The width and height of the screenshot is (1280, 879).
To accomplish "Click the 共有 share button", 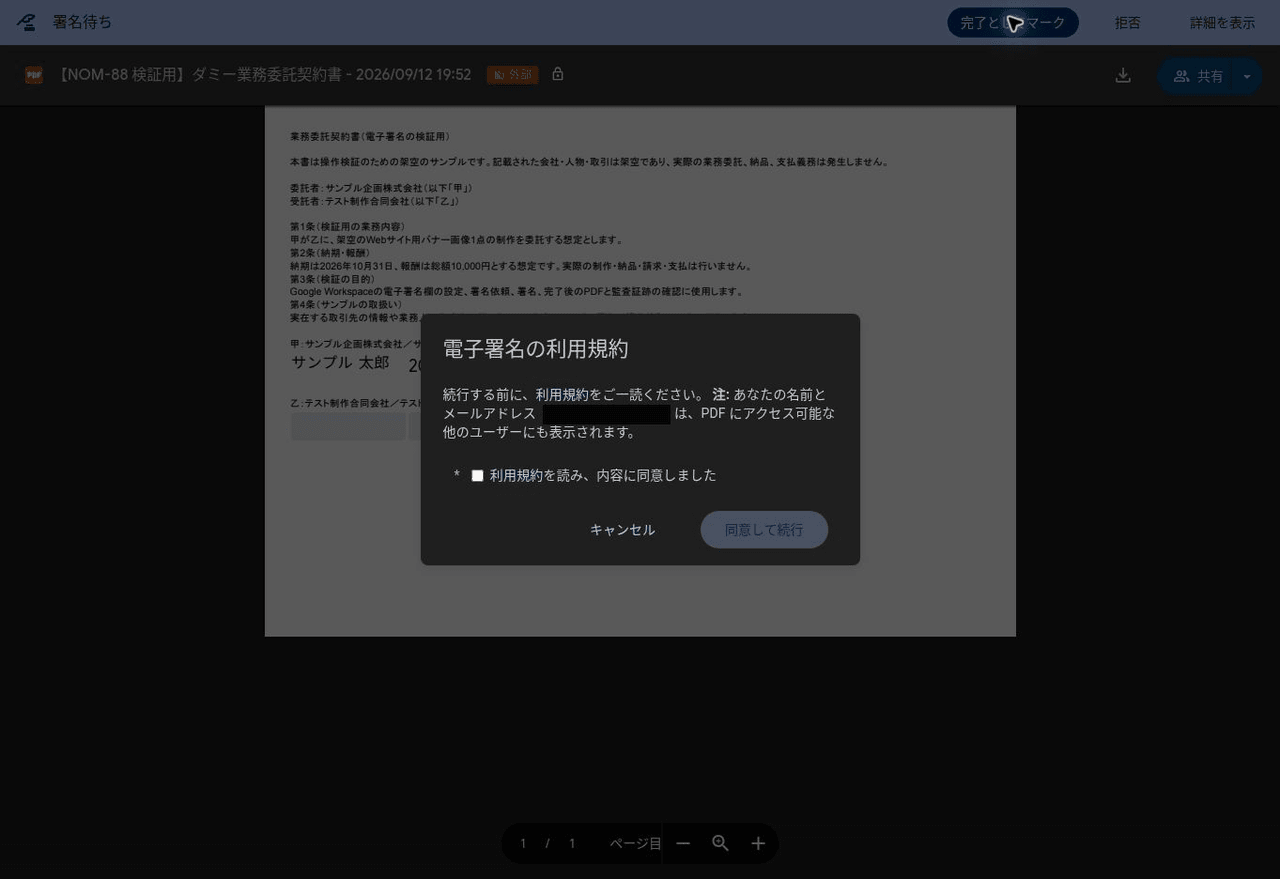I will [x=1198, y=76].
